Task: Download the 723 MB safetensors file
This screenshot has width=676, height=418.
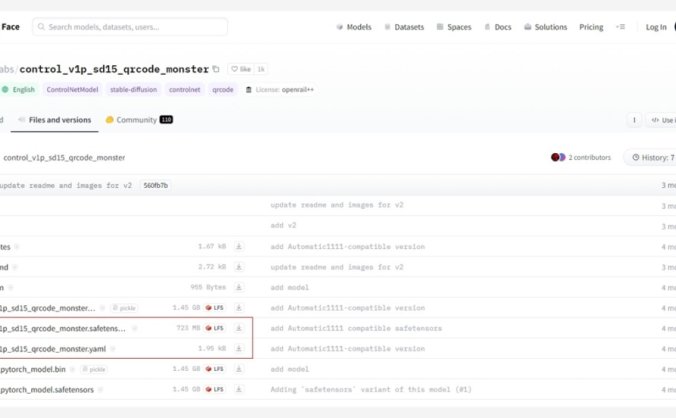Action: click(239, 328)
